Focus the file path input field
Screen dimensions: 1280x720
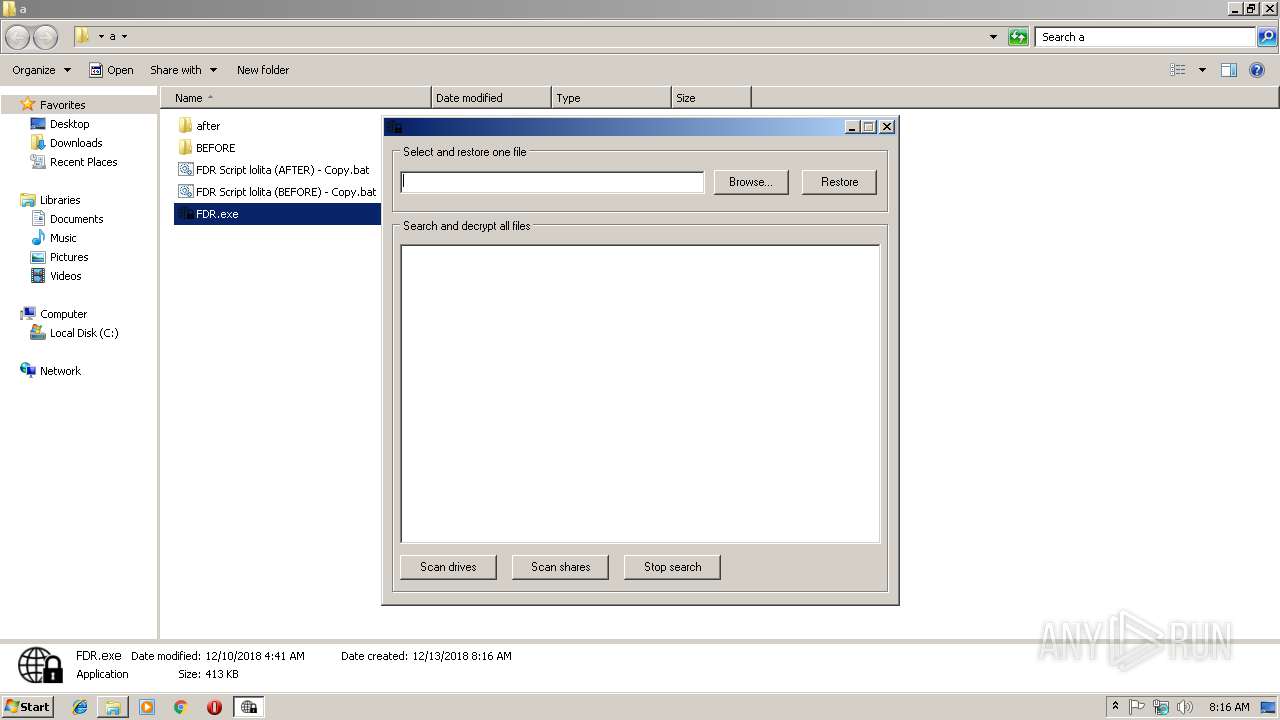tap(552, 182)
